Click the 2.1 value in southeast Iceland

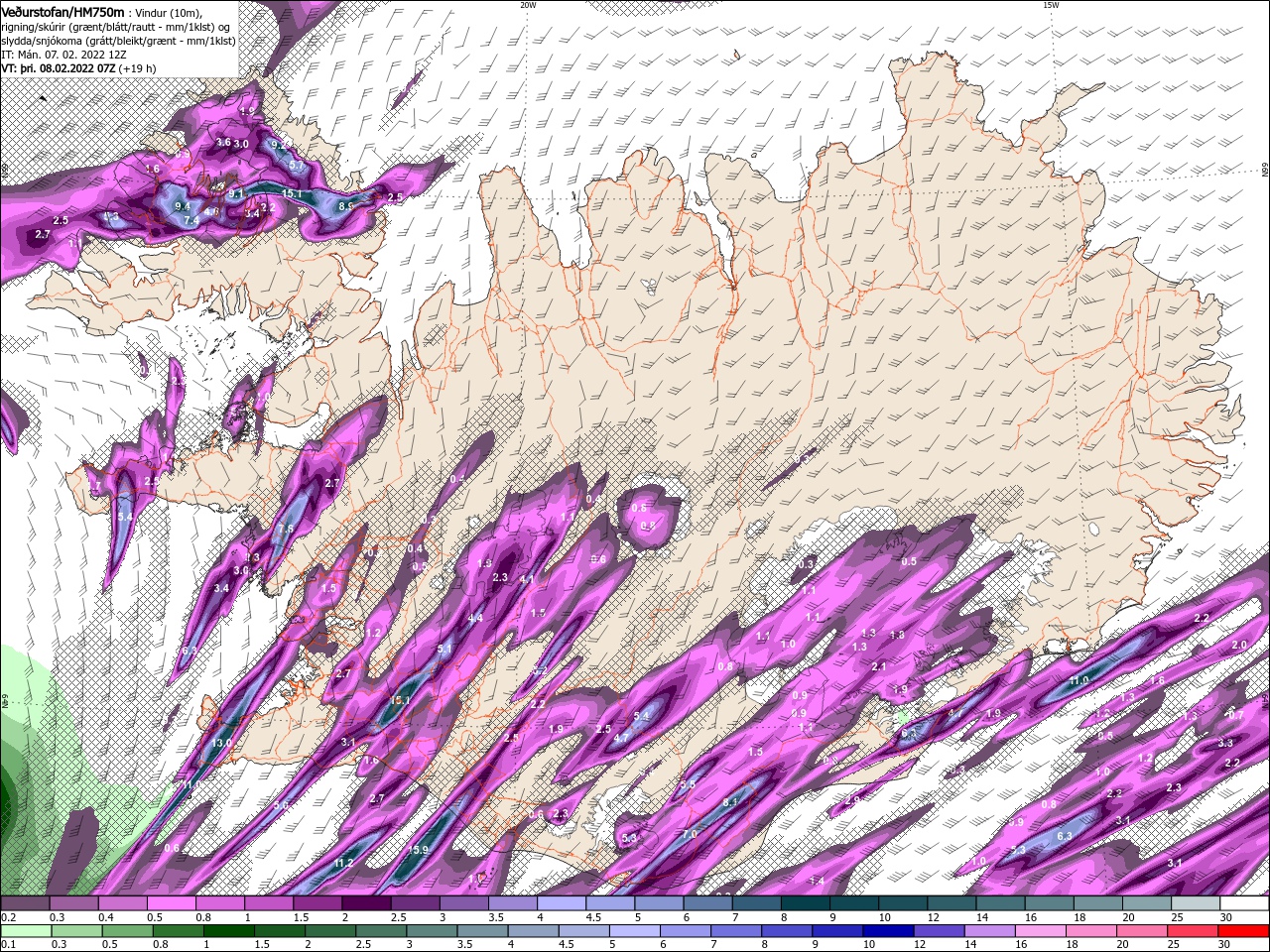point(878,667)
